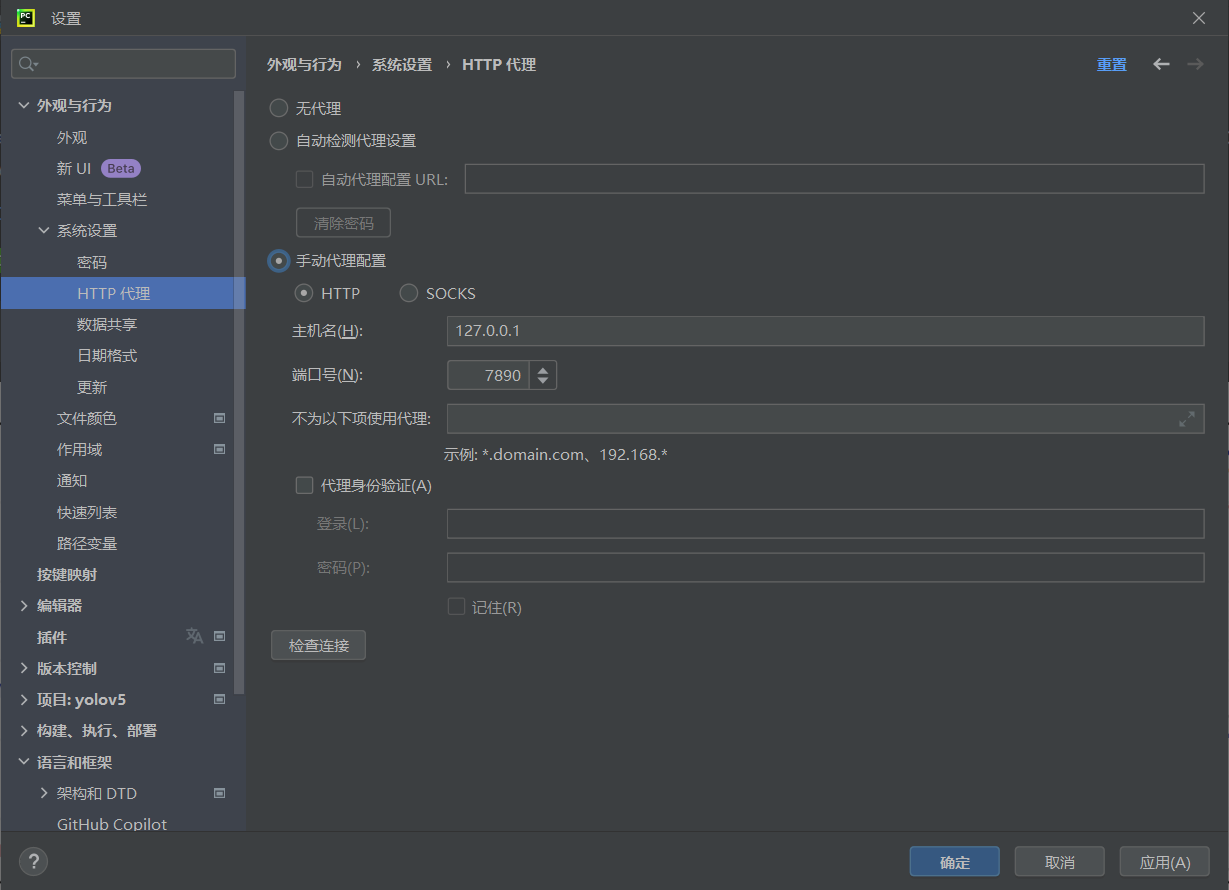Expand the 编辑器 settings section
Viewport: 1229px width, 890px height.
pos(24,605)
